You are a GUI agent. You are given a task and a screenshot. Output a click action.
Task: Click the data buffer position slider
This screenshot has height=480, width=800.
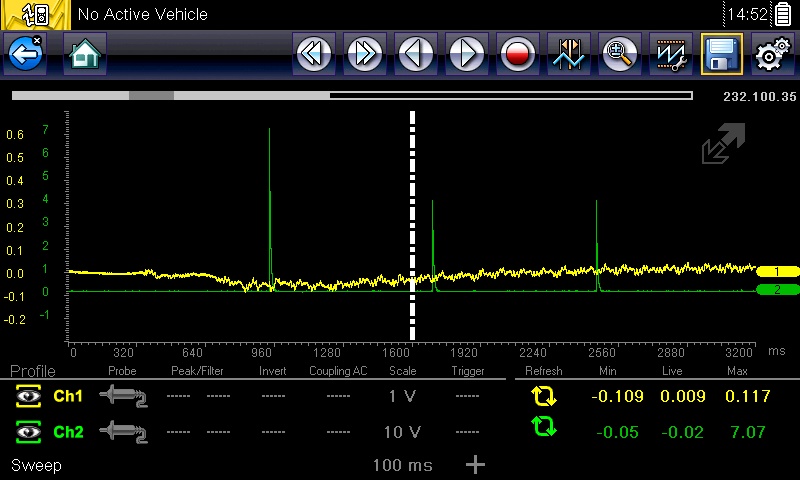[x=152, y=96]
